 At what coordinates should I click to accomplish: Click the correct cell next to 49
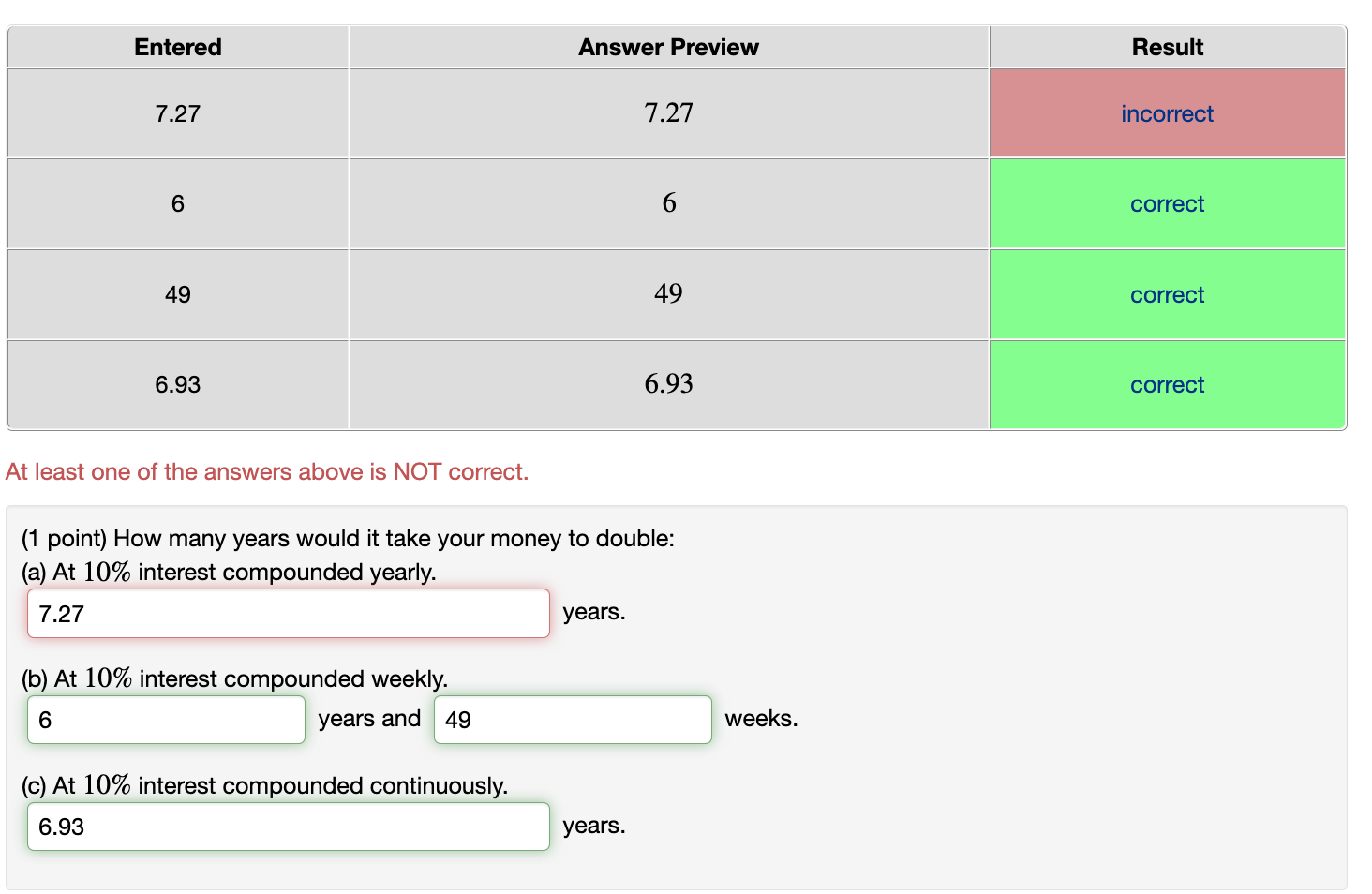[x=1167, y=294]
